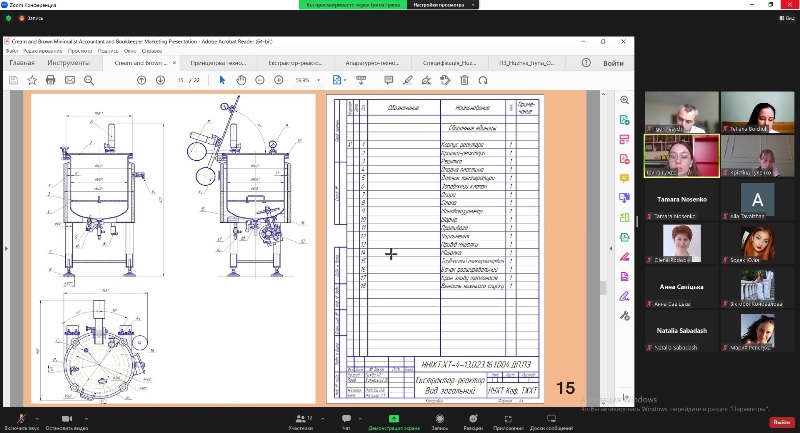800x433 pixels.
Task: Click the red 'Выйти' leave meeting button
Action: 781,422
